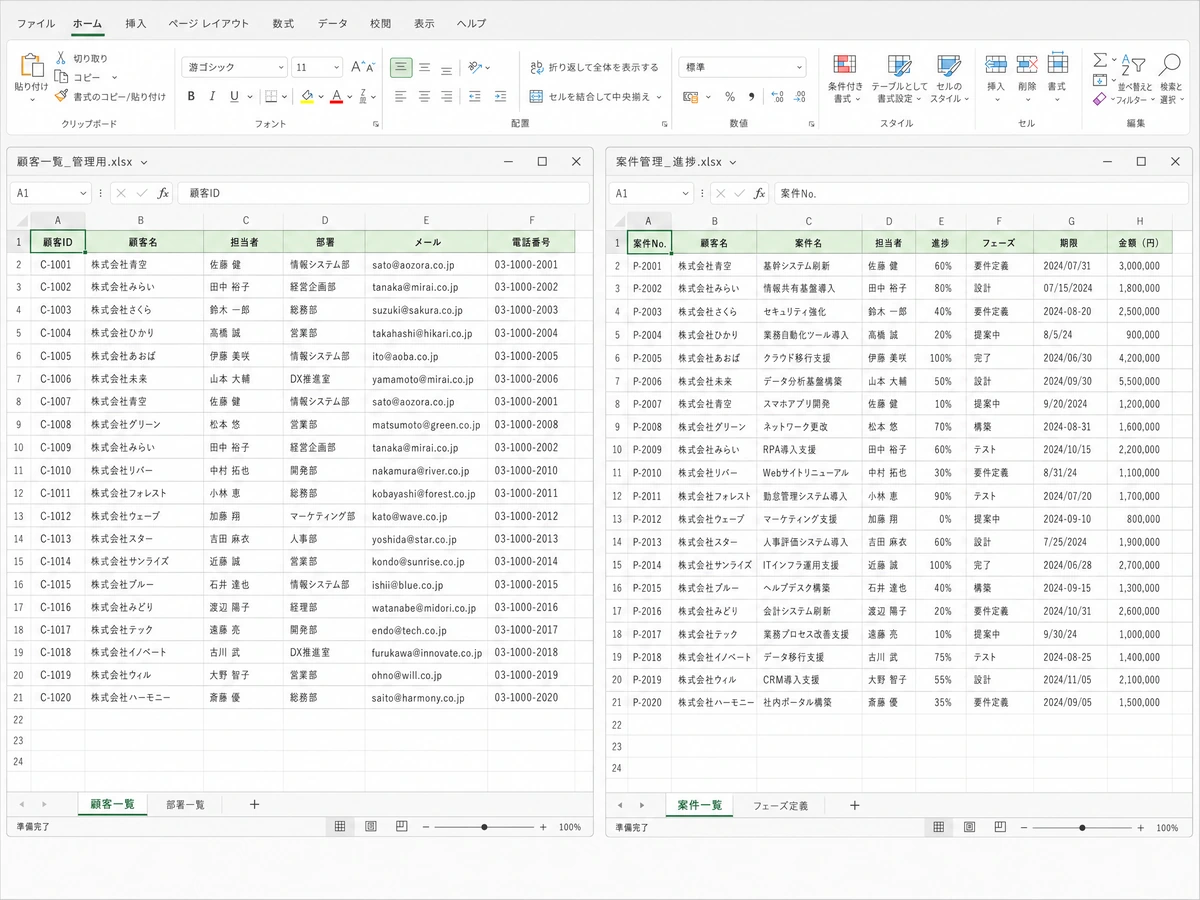Open Find & Select (検索と選択) magnifier

tap(1170, 79)
